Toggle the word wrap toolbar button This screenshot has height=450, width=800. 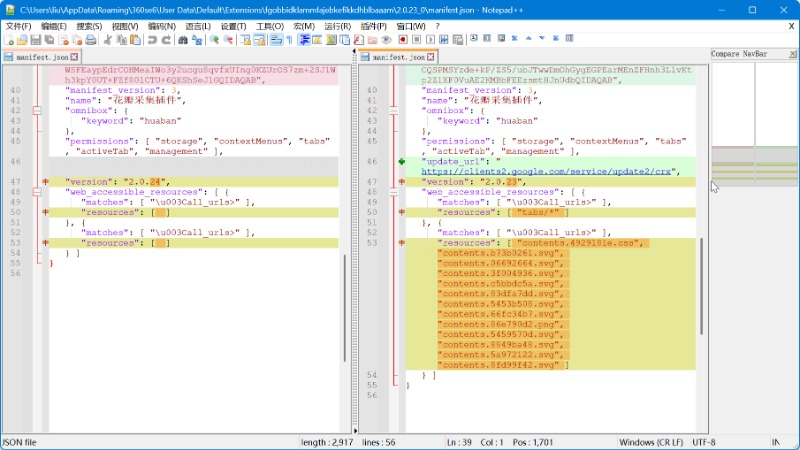pyautogui.click(x=275, y=40)
